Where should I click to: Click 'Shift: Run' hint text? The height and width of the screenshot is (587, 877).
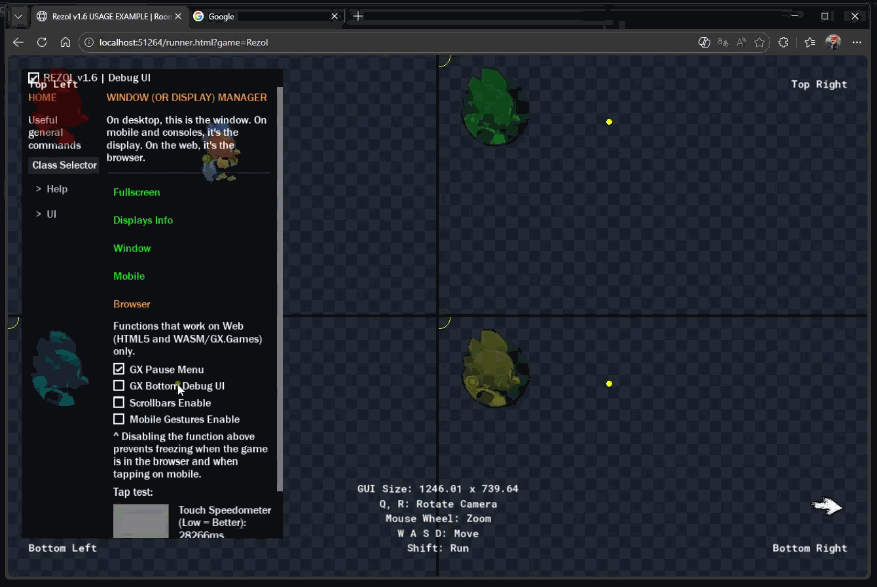pos(438,548)
